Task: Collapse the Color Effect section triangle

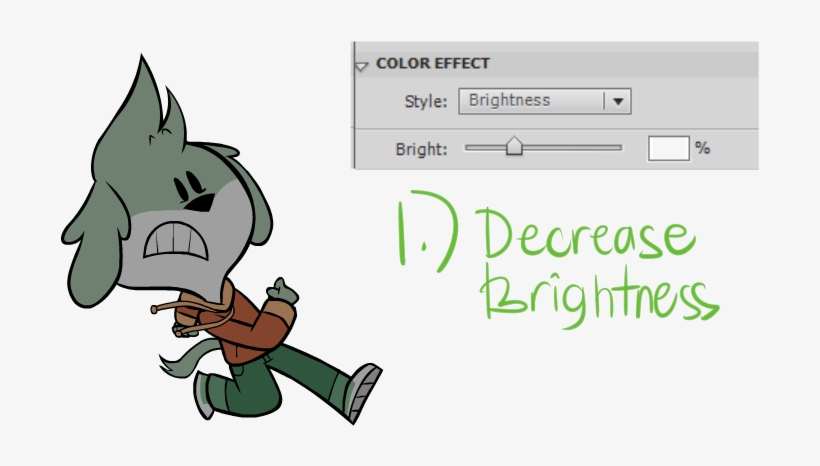Action: point(362,65)
